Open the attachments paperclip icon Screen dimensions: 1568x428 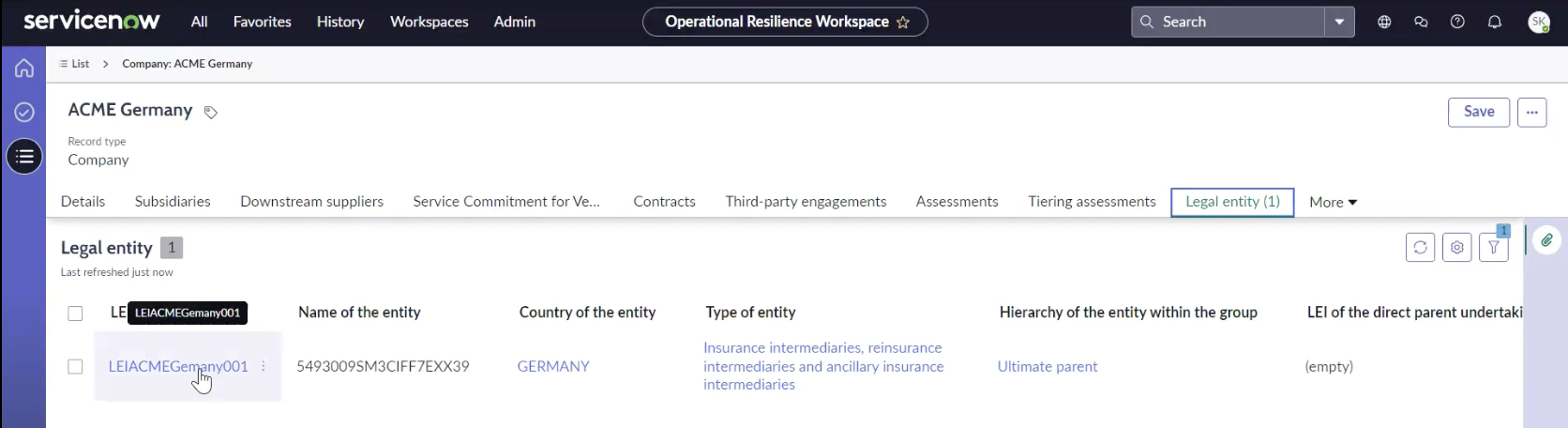(x=1546, y=241)
